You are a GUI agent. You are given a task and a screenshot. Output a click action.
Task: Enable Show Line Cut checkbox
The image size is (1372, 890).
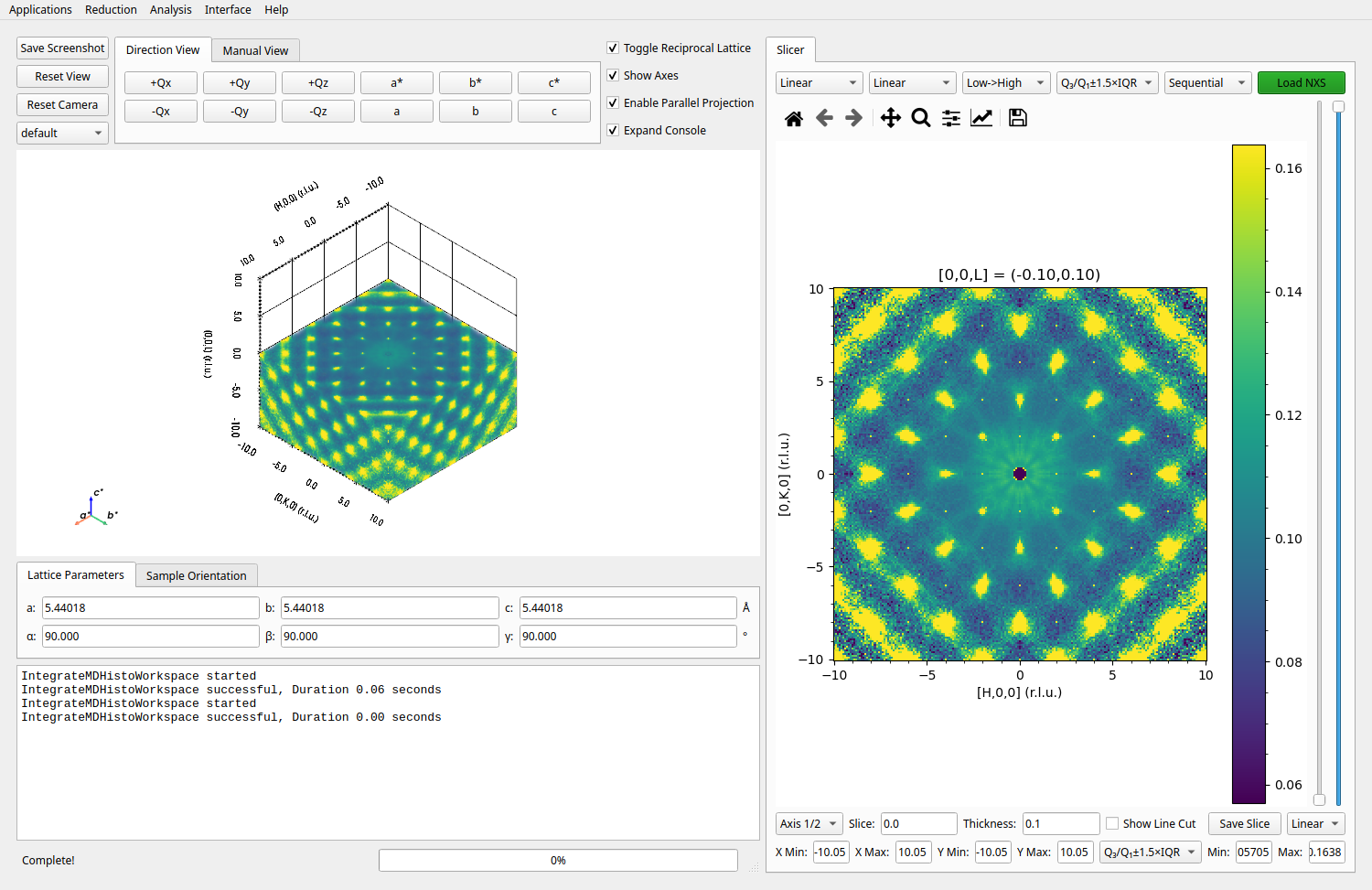click(x=1112, y=823)
